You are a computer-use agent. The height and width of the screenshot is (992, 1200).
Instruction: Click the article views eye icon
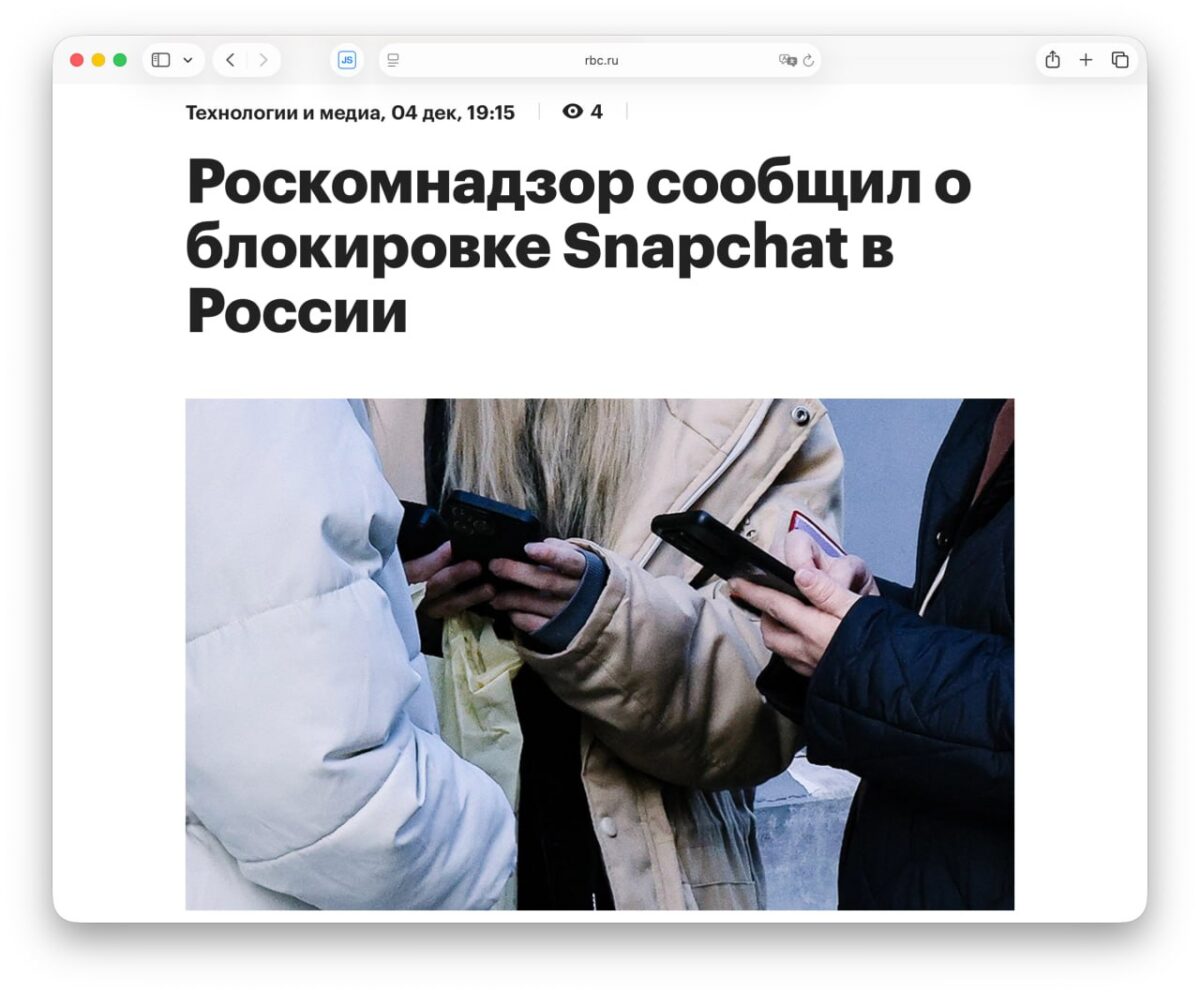(x=572, y=112)
